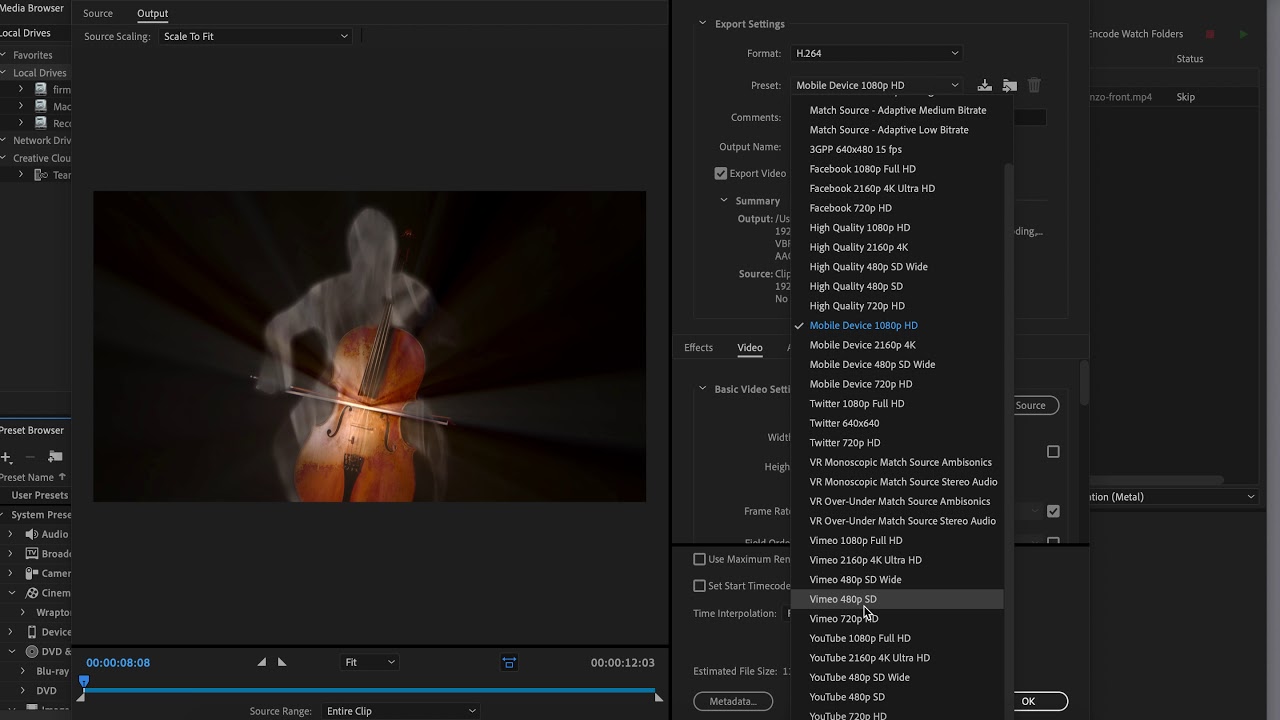Open the Format H.264 dropdown
Viewport: 1280px width, 720px height.
[876, 53]
